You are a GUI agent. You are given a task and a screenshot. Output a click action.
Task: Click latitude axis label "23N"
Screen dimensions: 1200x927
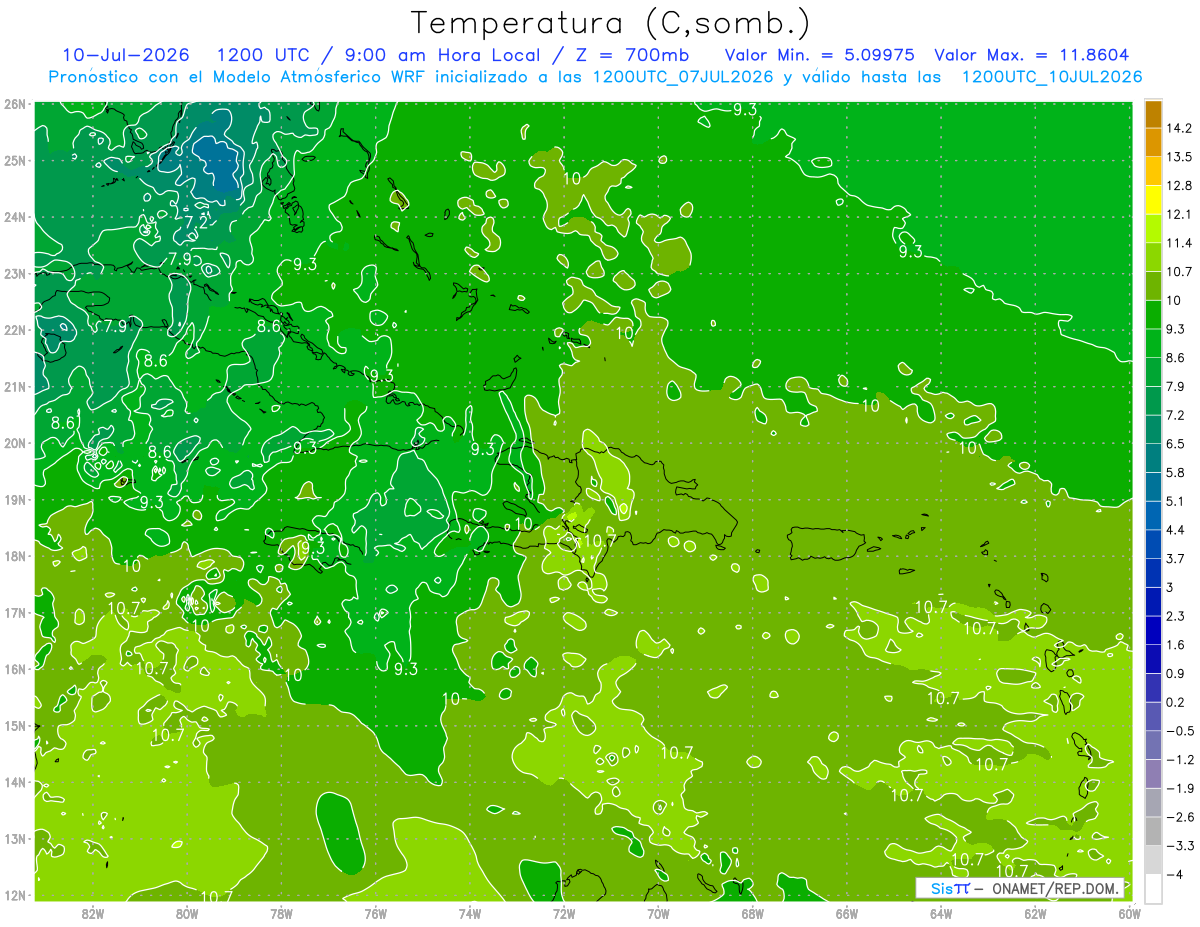pos(15,273)
